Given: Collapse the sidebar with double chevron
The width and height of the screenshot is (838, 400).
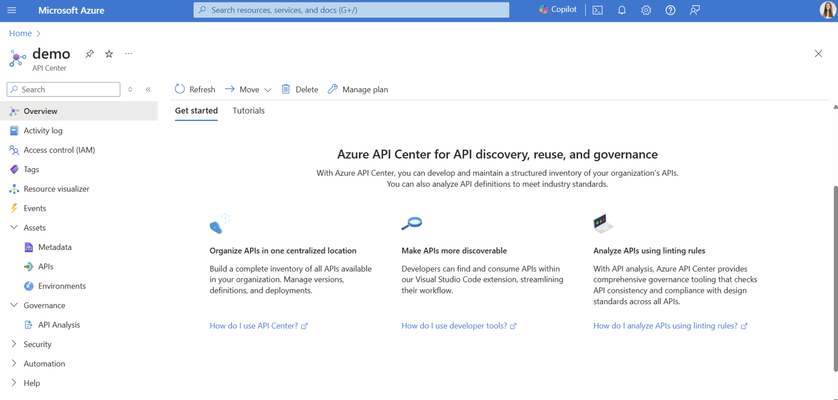Looking at the screenshot, I should pos(148,89).
